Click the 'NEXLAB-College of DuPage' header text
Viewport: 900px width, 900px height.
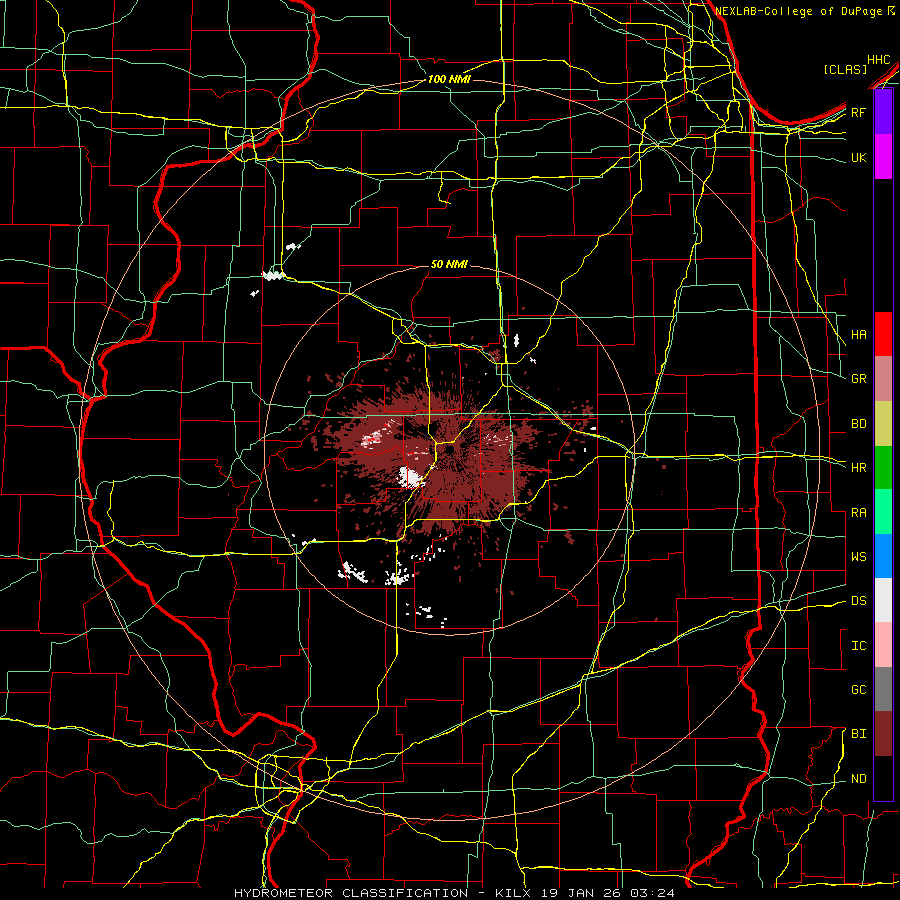tap(800, 11)
